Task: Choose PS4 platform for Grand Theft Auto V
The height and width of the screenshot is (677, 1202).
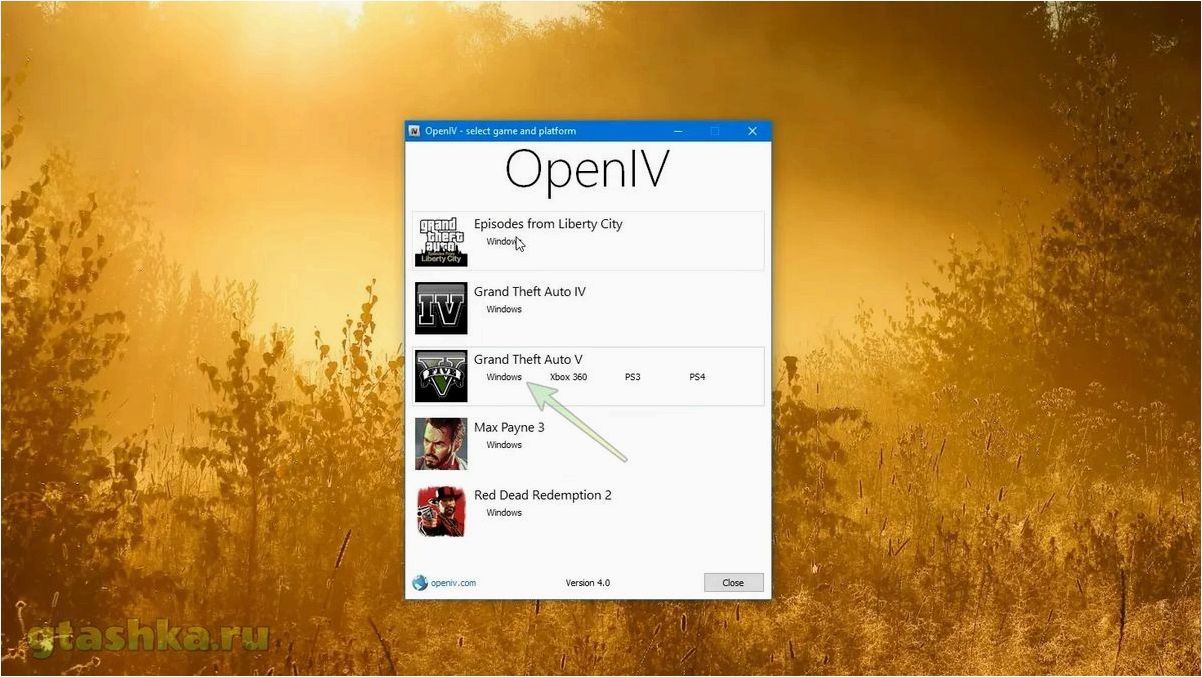Action: [697, 377]
